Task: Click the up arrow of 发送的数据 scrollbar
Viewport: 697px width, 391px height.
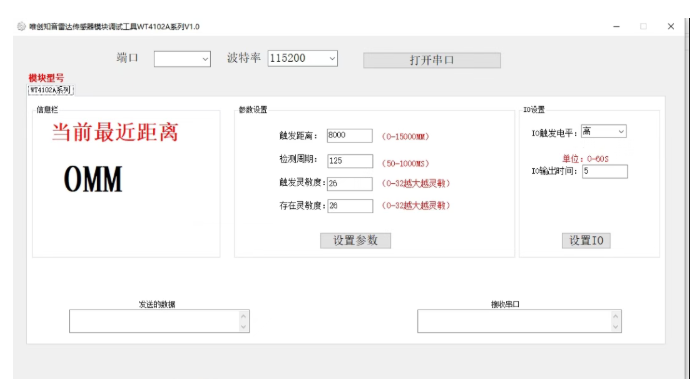Action: tap(244, 316)
